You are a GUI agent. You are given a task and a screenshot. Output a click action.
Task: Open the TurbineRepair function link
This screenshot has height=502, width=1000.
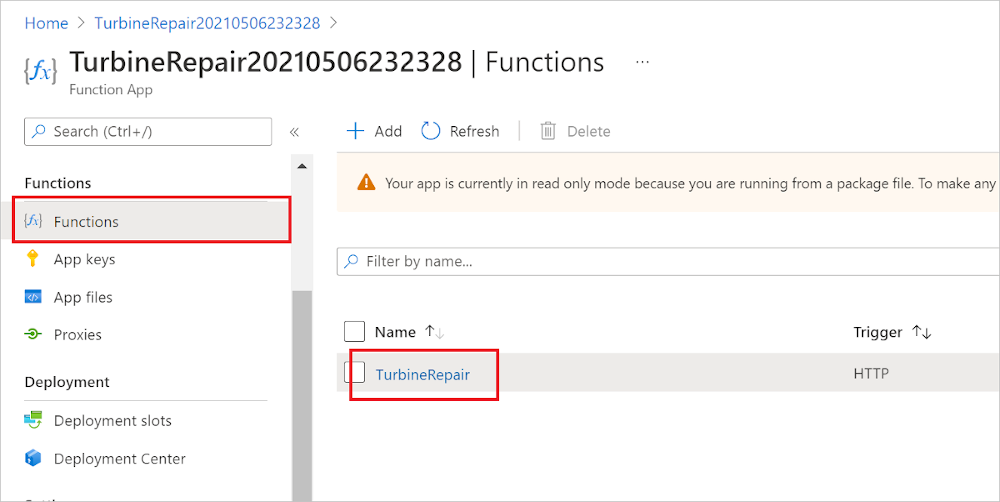coord(423,374)
